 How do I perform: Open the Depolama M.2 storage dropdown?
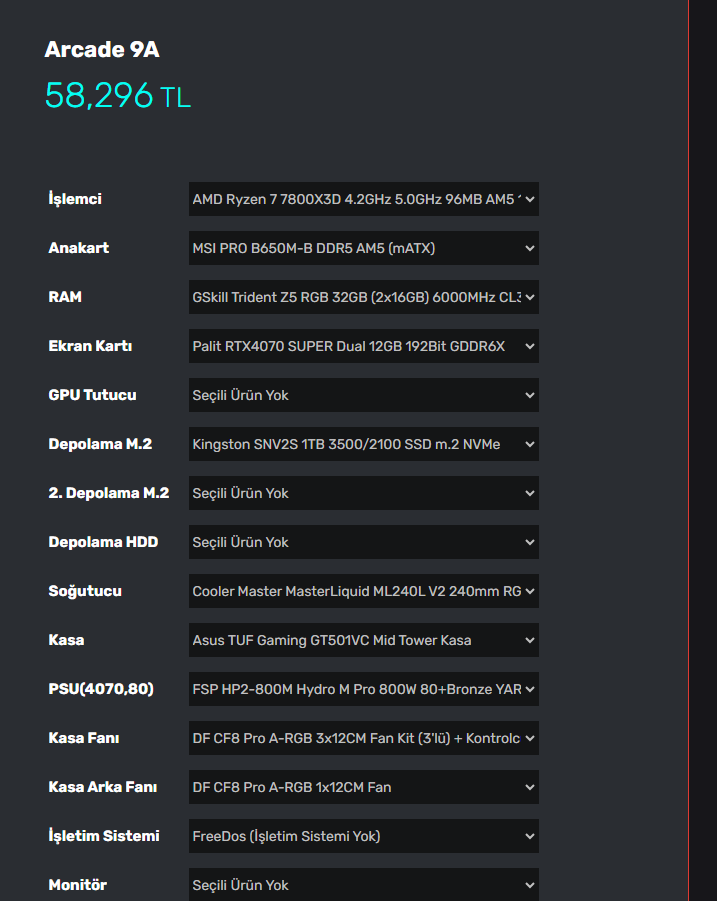tap(364, 444)
